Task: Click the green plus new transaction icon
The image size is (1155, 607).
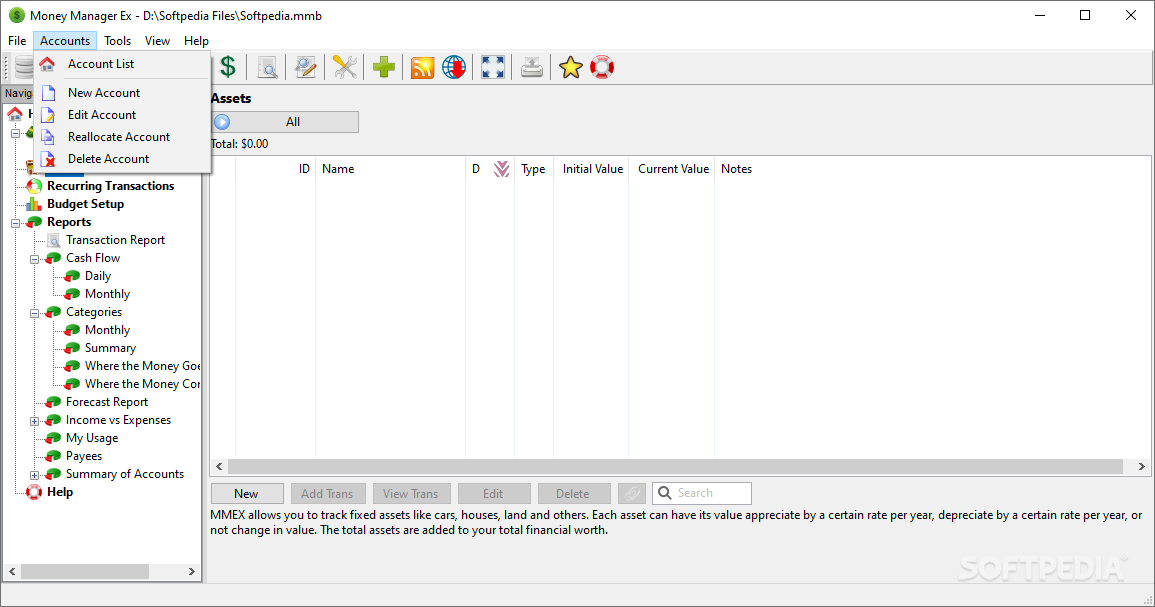Action: (x=384, y=67)
